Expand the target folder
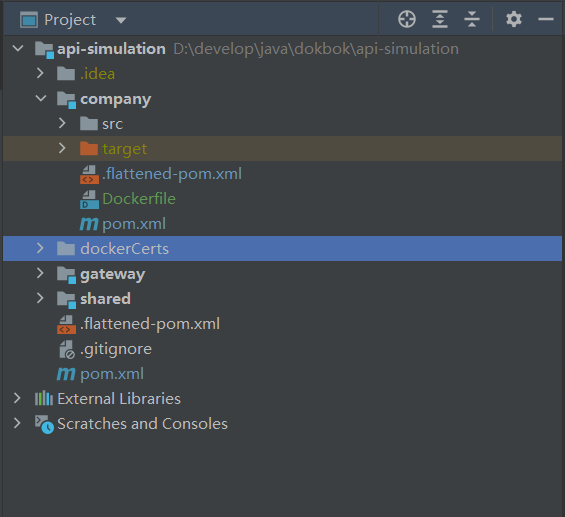This screenshot has width=565, height=517. coord(62,148)
